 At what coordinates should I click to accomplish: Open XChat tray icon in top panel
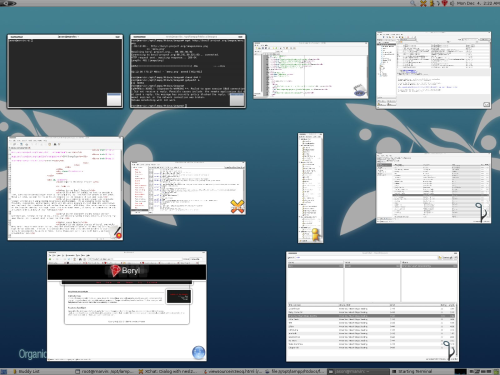(x=423, y=3)
